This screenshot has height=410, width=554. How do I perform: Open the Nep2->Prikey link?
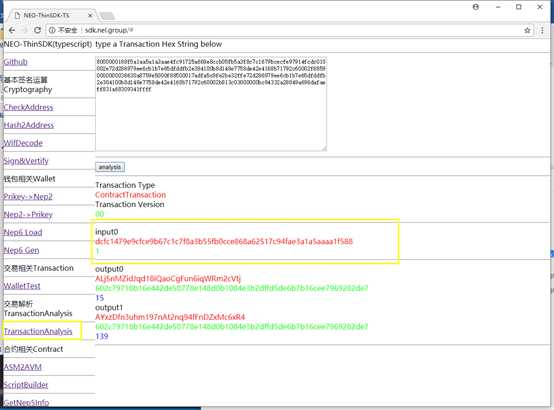tap(28, 215)
